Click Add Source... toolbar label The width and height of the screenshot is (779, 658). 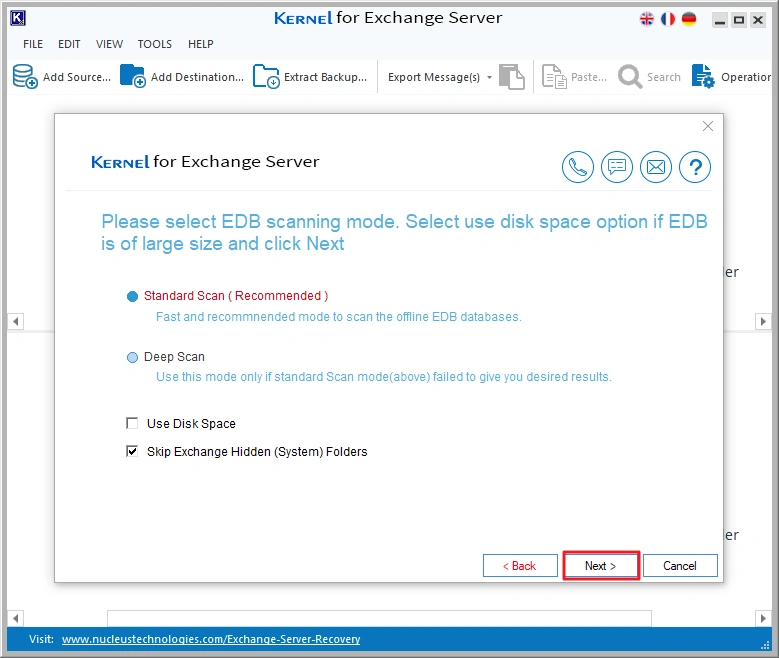coord(77,77)
